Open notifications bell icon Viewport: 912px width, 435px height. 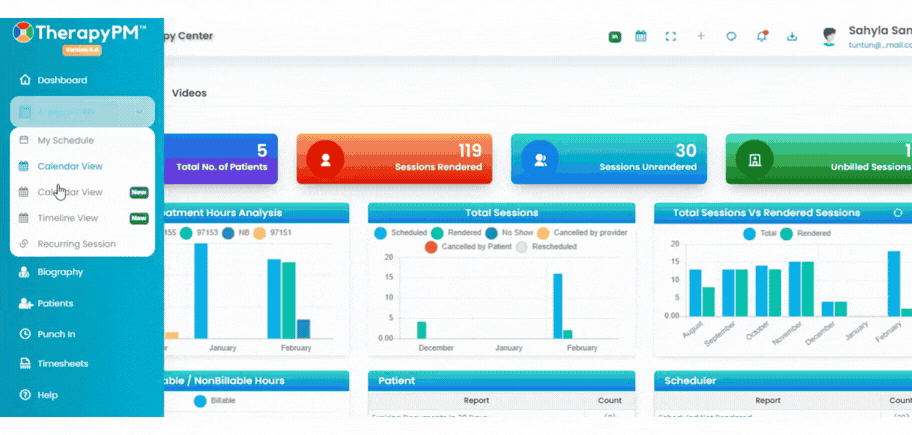point(761,36)
